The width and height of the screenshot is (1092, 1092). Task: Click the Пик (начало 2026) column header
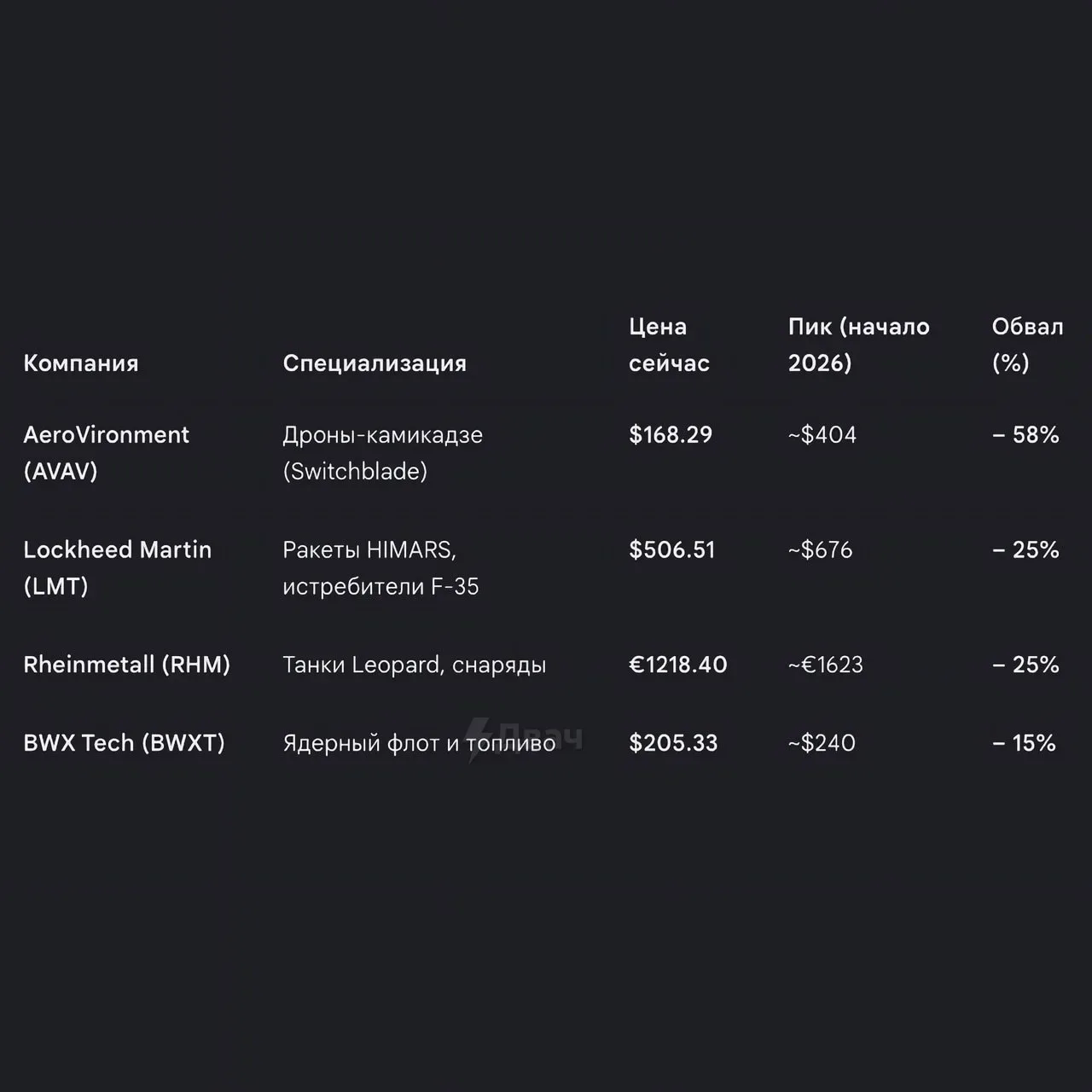859,345
